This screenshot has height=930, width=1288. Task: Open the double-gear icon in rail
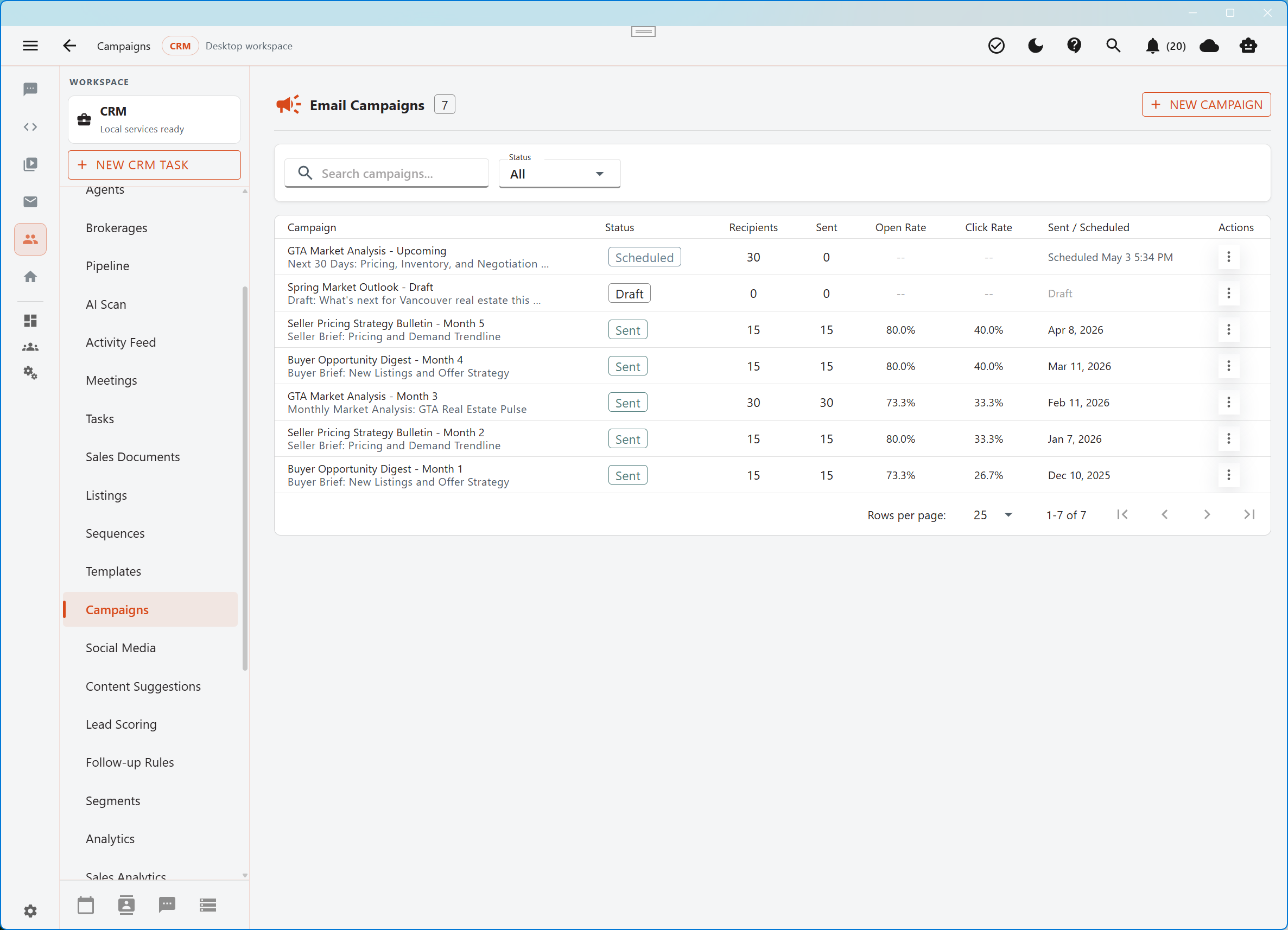(30, 372)
